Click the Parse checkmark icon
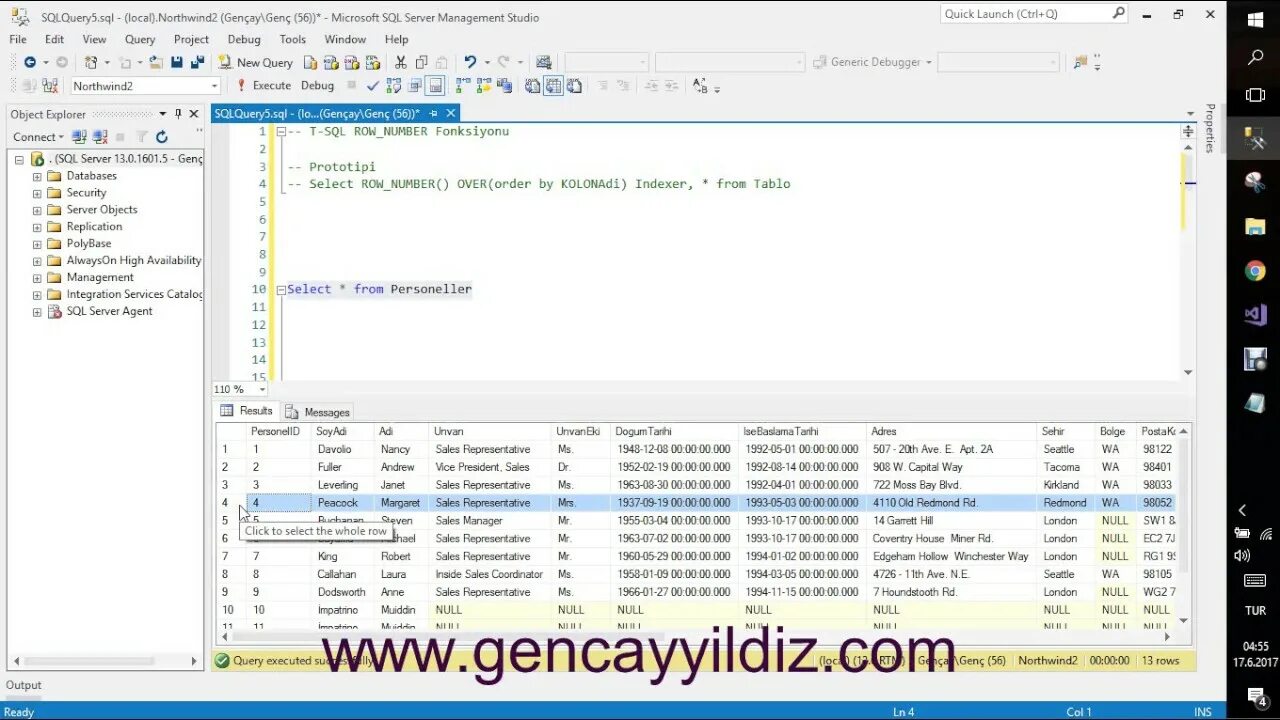Image resolution: width=1280 pixels, height=720 pixels. tap(372, 85)
